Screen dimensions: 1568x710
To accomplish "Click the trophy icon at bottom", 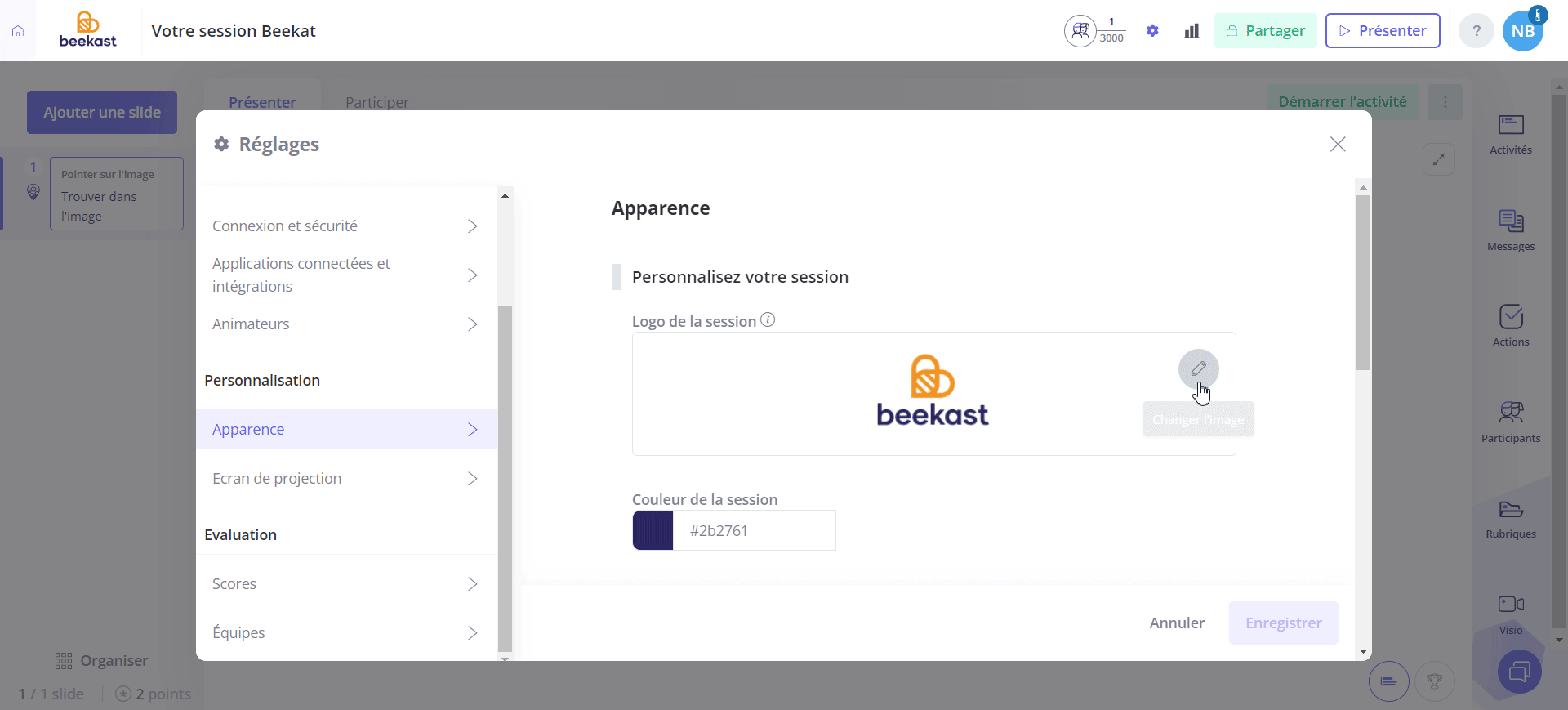I will 1434,681.
